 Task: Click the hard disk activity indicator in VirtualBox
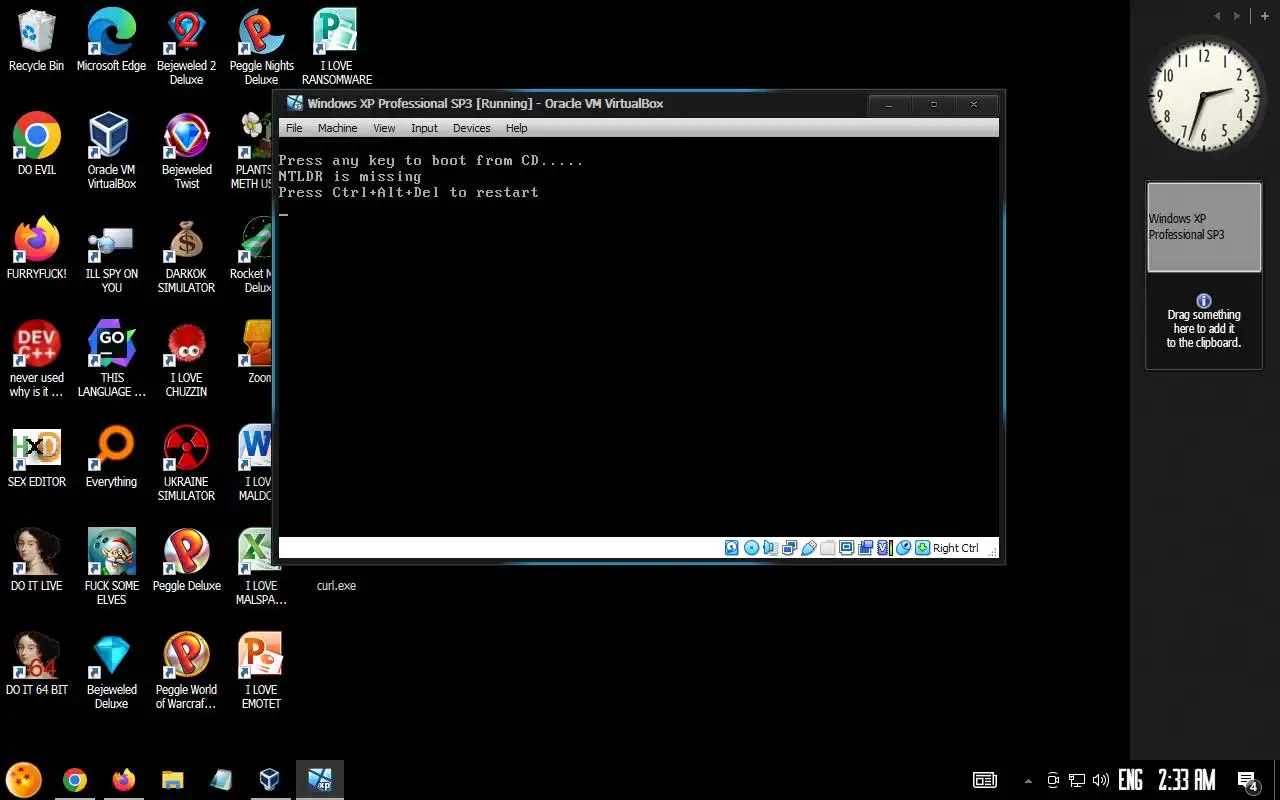click(x=732, y=548)
